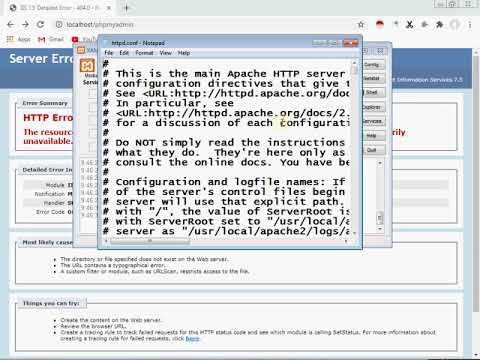Close the IIS Detailed Error tab
The height and width of the screenshot is (360, 480).
tap(108, 8)
